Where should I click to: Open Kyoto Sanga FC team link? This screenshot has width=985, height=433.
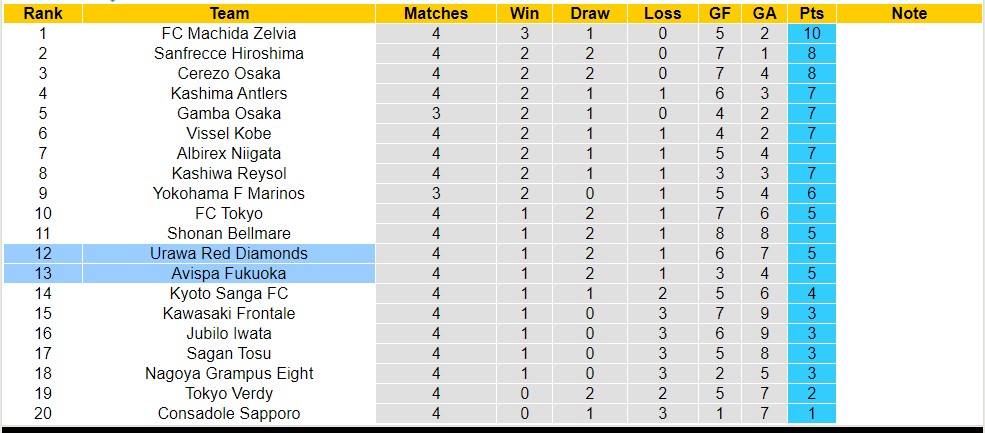[x=229, y=293]
